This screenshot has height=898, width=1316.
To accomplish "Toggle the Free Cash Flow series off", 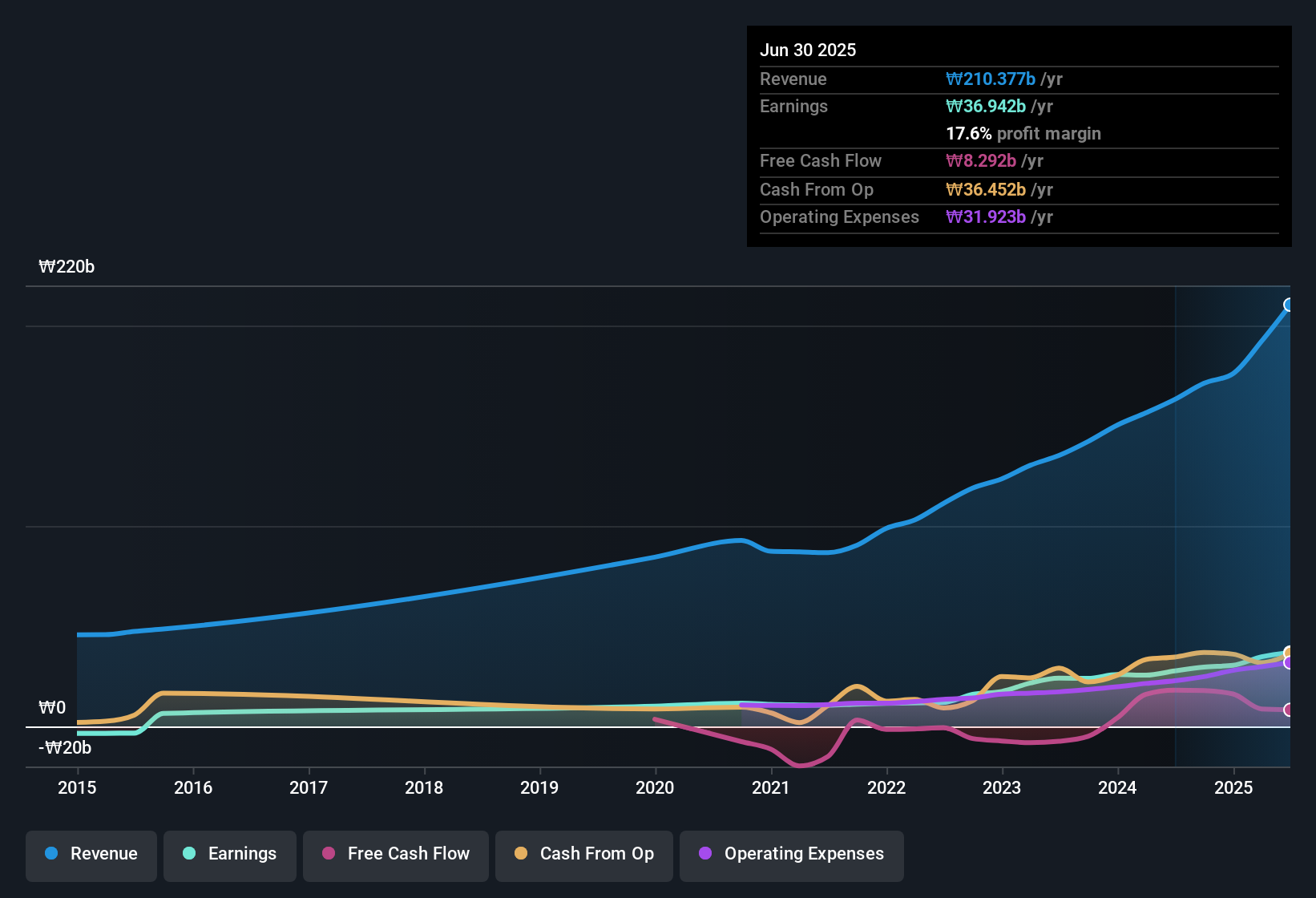I will point(395,854).
